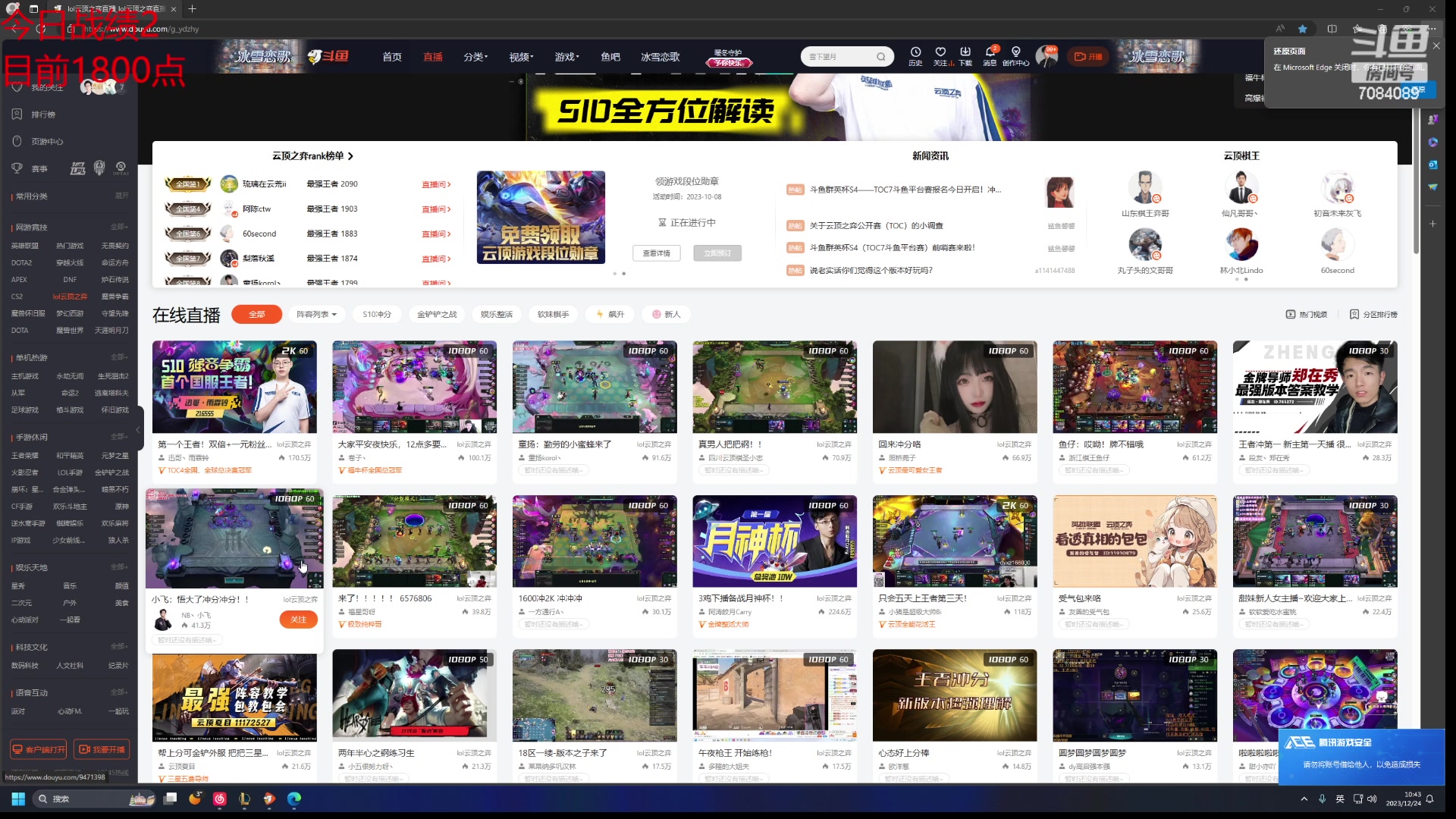Open Task View on the taskbar
The image size is (1456, 819).
point(171,799)
